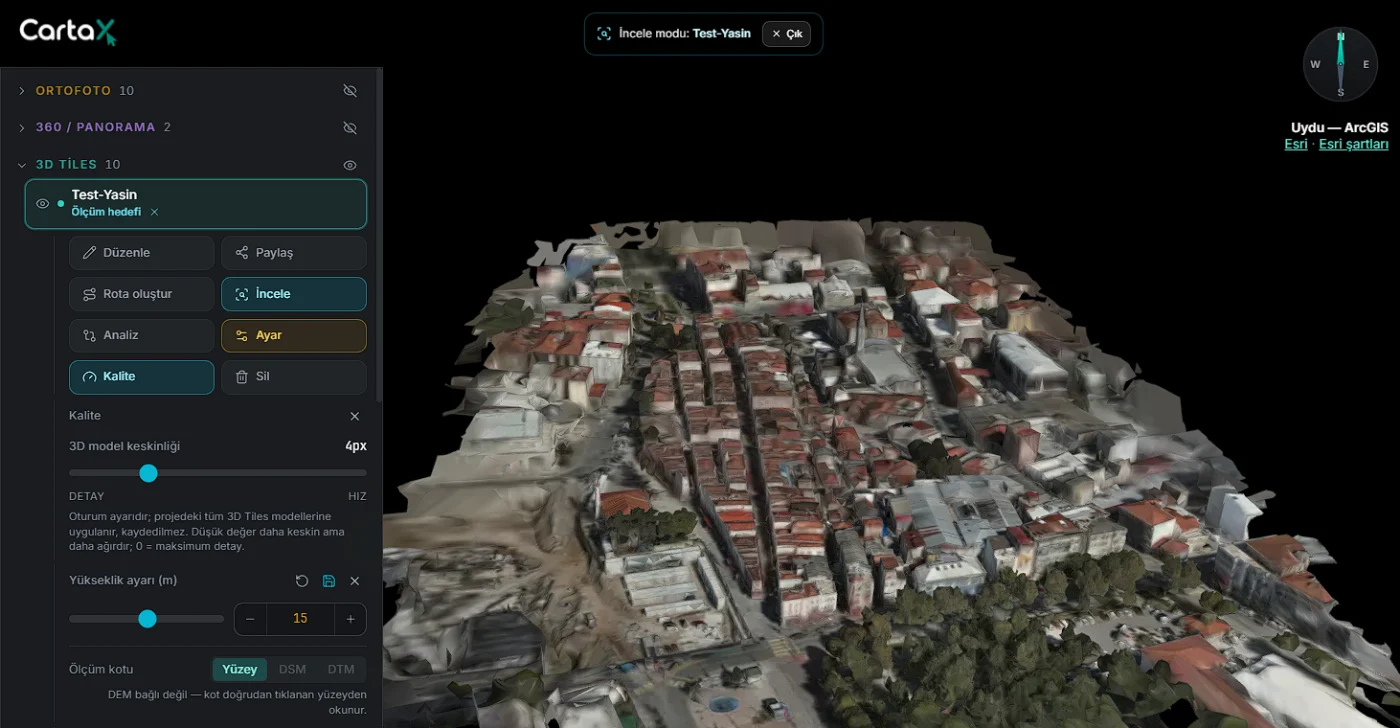Toggle 360 / PANORAMA group visibility
1400x728 pixels.
(350, 128)
